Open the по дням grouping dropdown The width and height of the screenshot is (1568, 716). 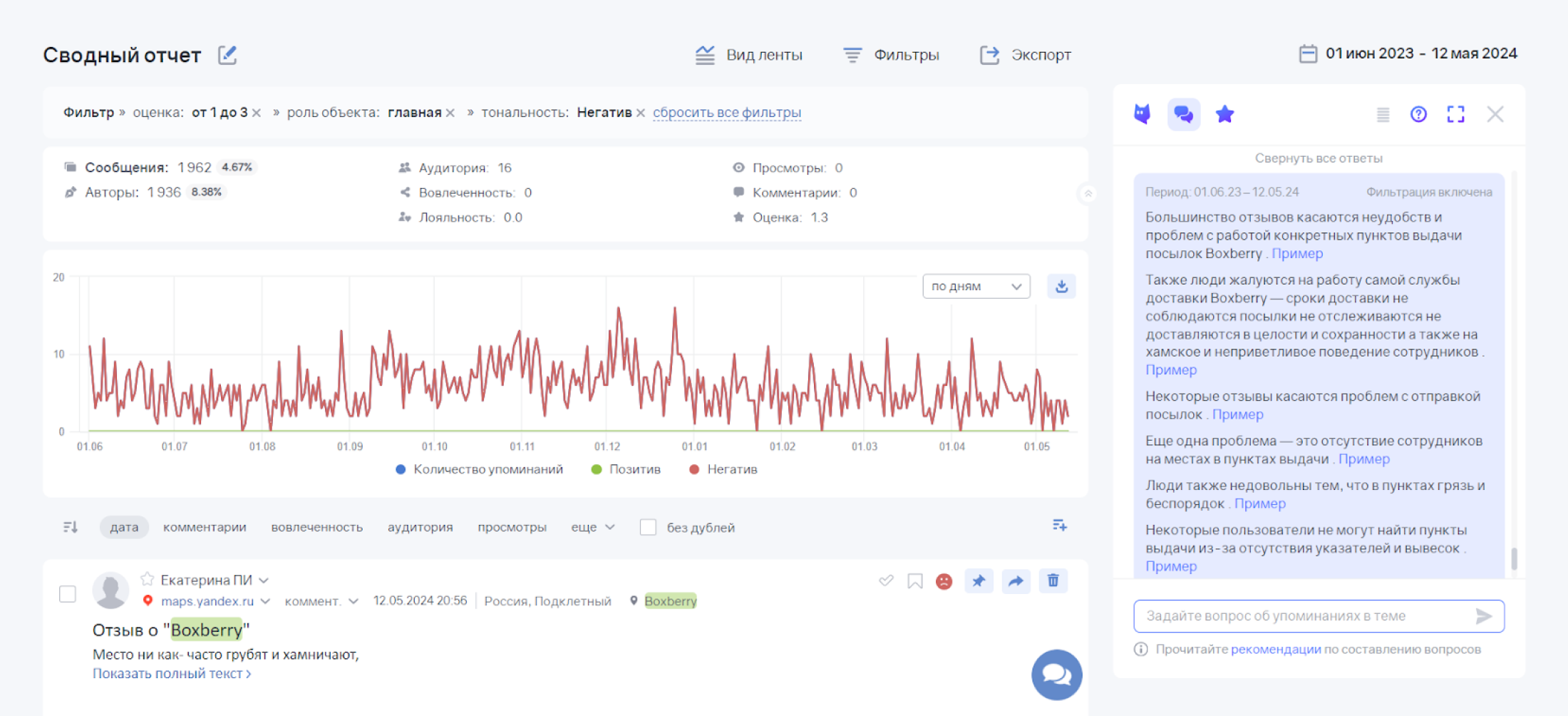976,286
